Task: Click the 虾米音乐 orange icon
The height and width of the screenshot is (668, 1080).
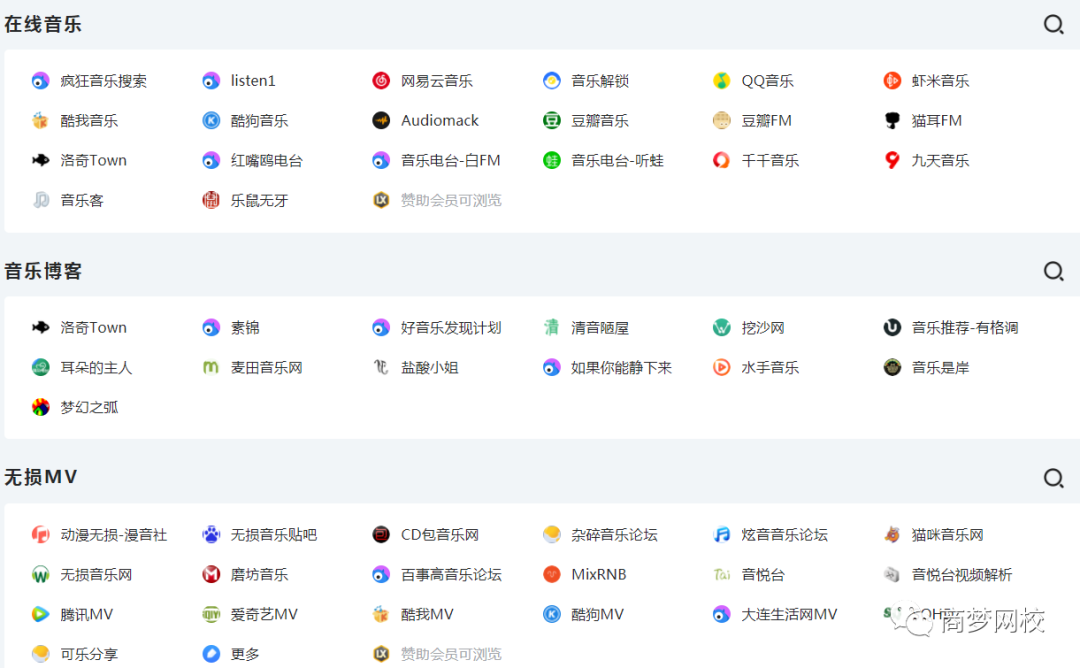Action: 892,81
